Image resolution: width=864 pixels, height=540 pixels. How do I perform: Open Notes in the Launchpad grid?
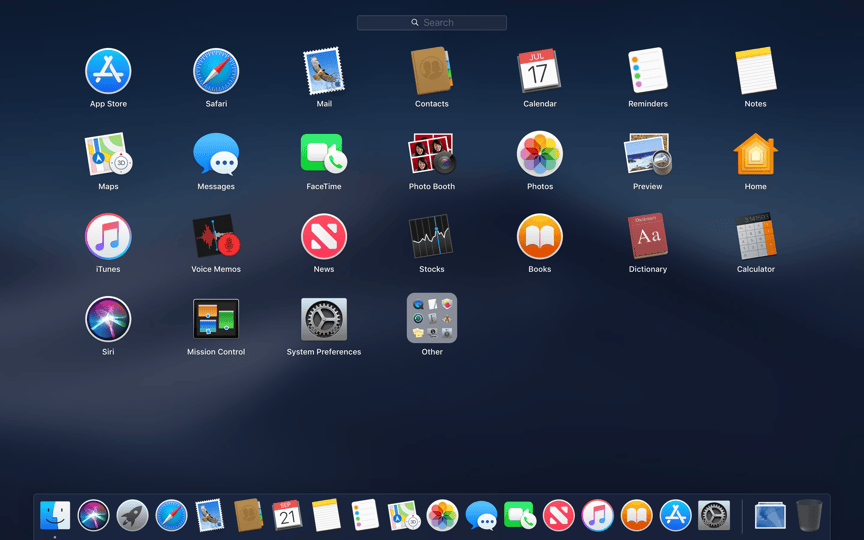755,71
